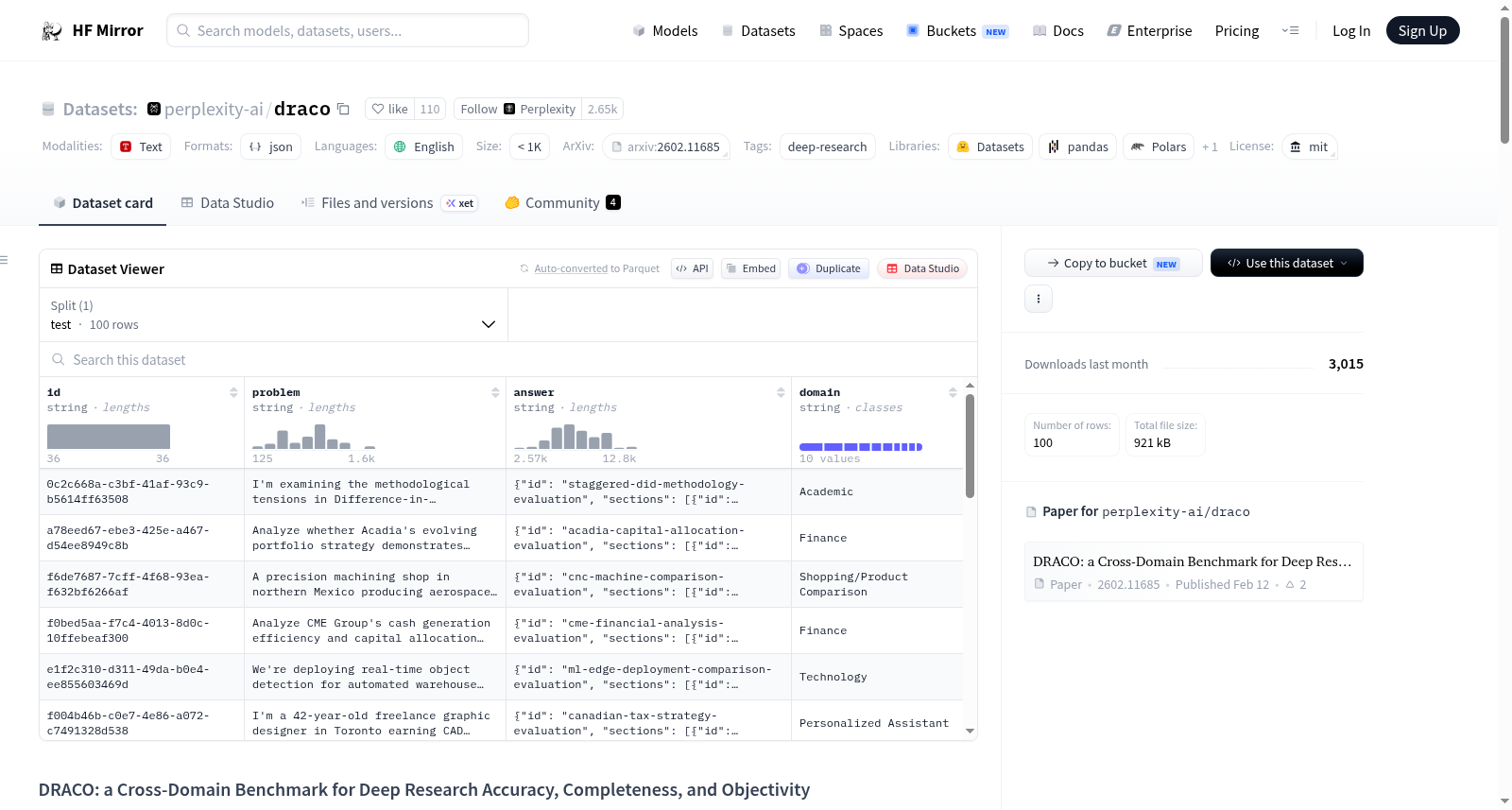1512x810 pixels.
Task: Click the Datasets library tag
Action: pos(990,146)
